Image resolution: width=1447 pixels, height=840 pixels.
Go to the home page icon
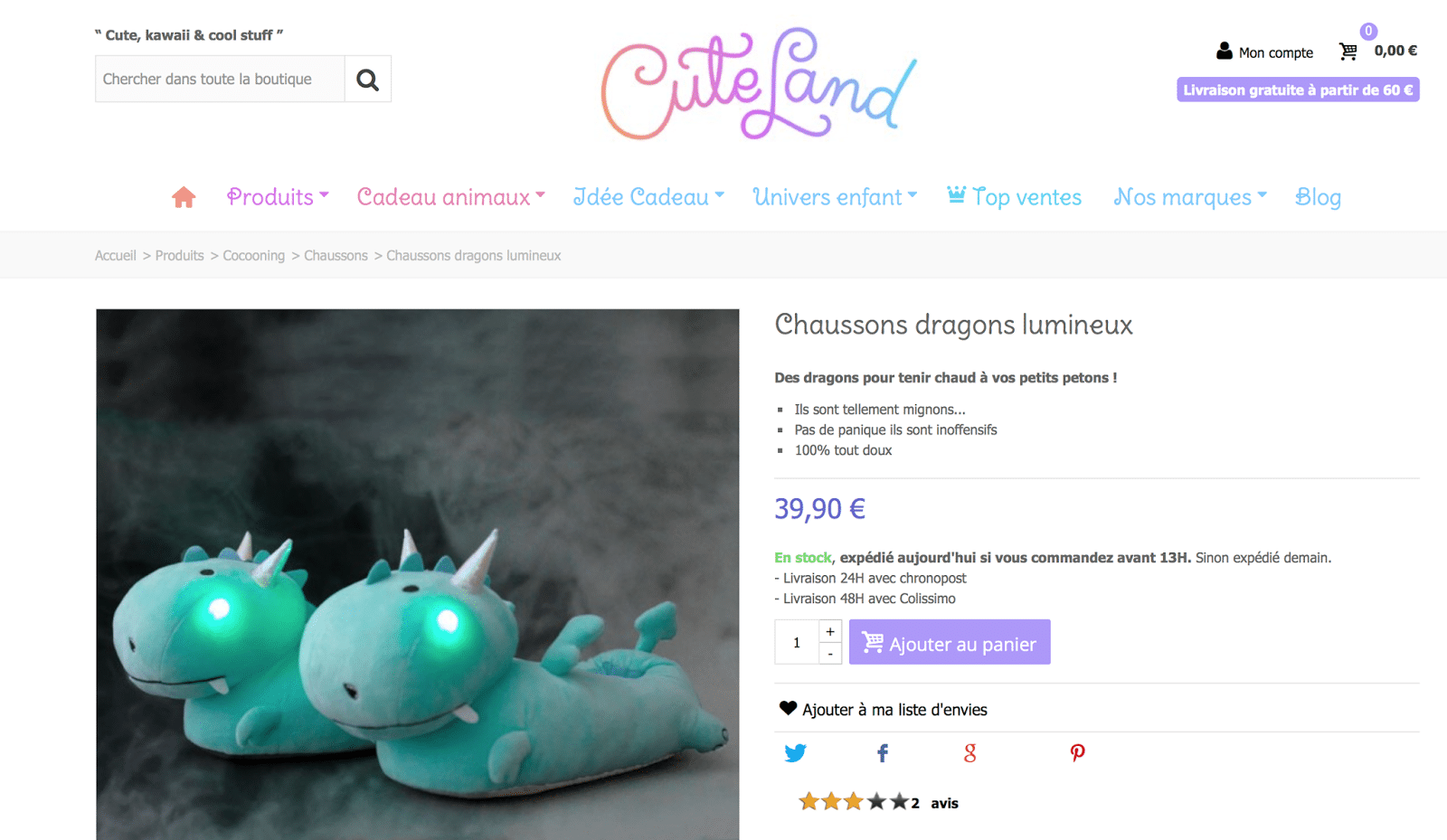point(184,197)
